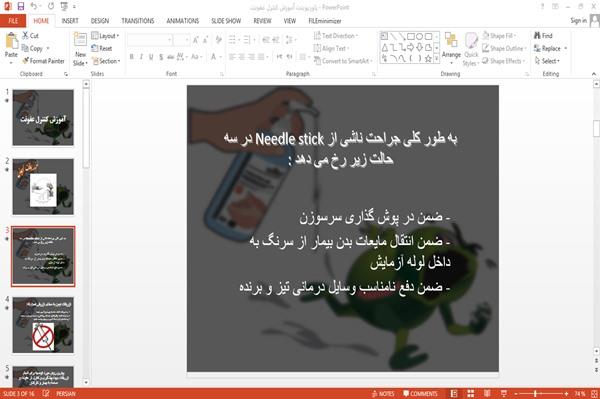Toggle text shadow S button

point(161,57)
